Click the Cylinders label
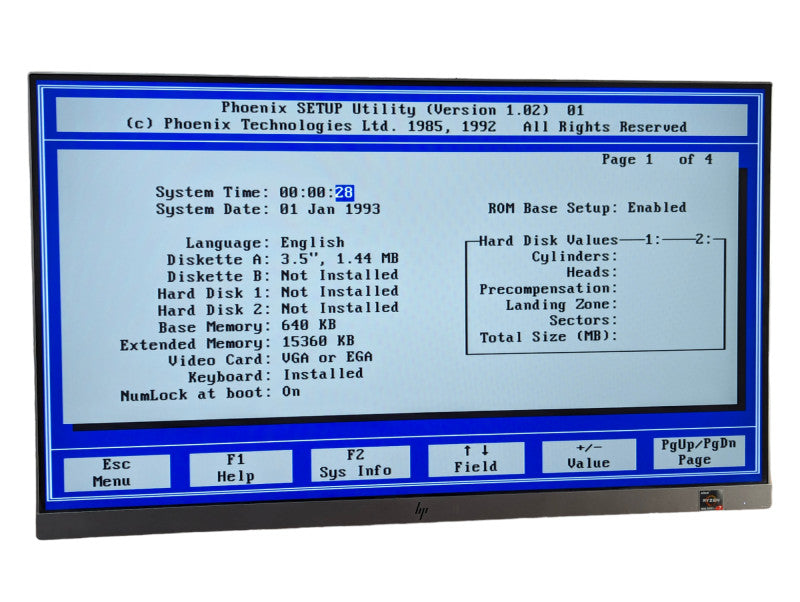 pos(574,257)
